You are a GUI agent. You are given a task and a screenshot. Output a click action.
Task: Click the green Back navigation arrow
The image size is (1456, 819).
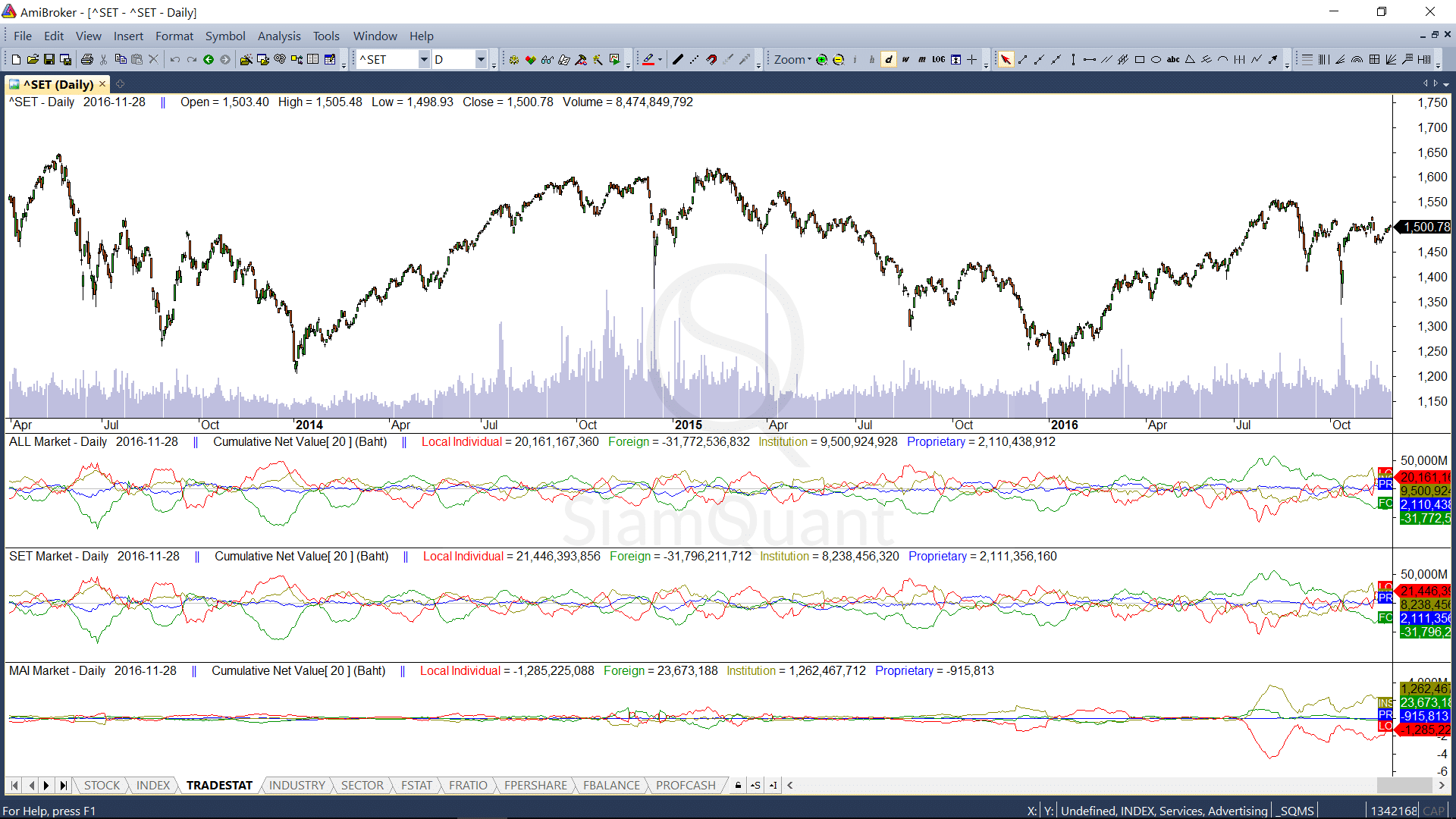coord(209,59)
